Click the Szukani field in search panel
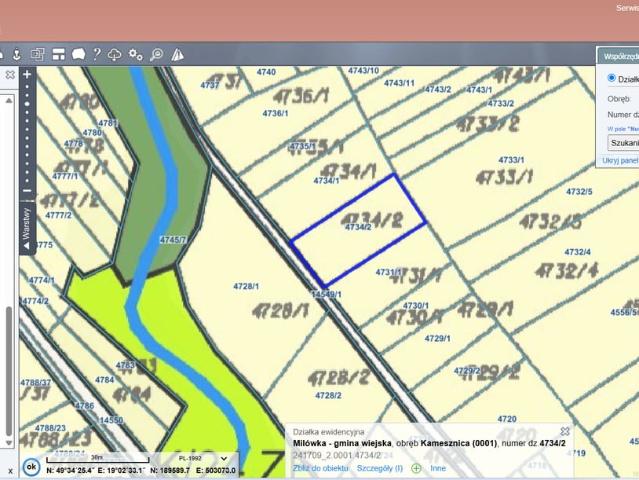The width and height of the screenshot is (639, 480). tap(624, 143)
